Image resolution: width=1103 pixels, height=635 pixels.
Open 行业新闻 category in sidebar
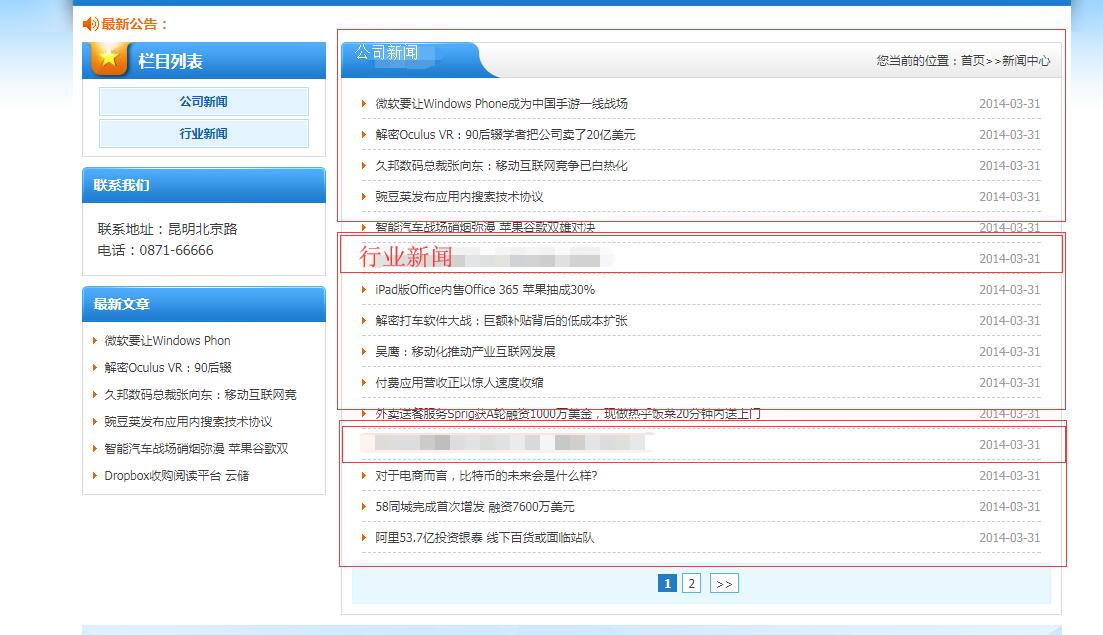(203, 134)
